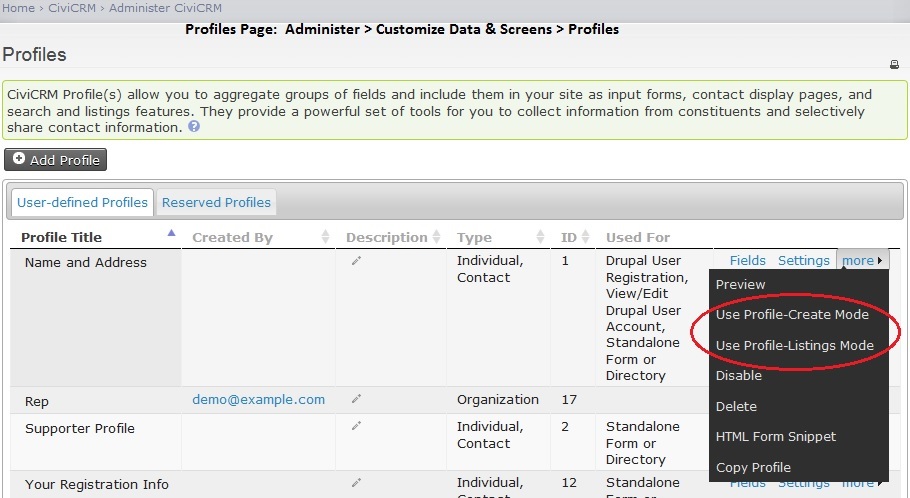Image resolution: width=910 pixels, height=498 pixels.
Task: Go to Administer CiviCRM breadcrumb link
Action: [x=165, y=8]
